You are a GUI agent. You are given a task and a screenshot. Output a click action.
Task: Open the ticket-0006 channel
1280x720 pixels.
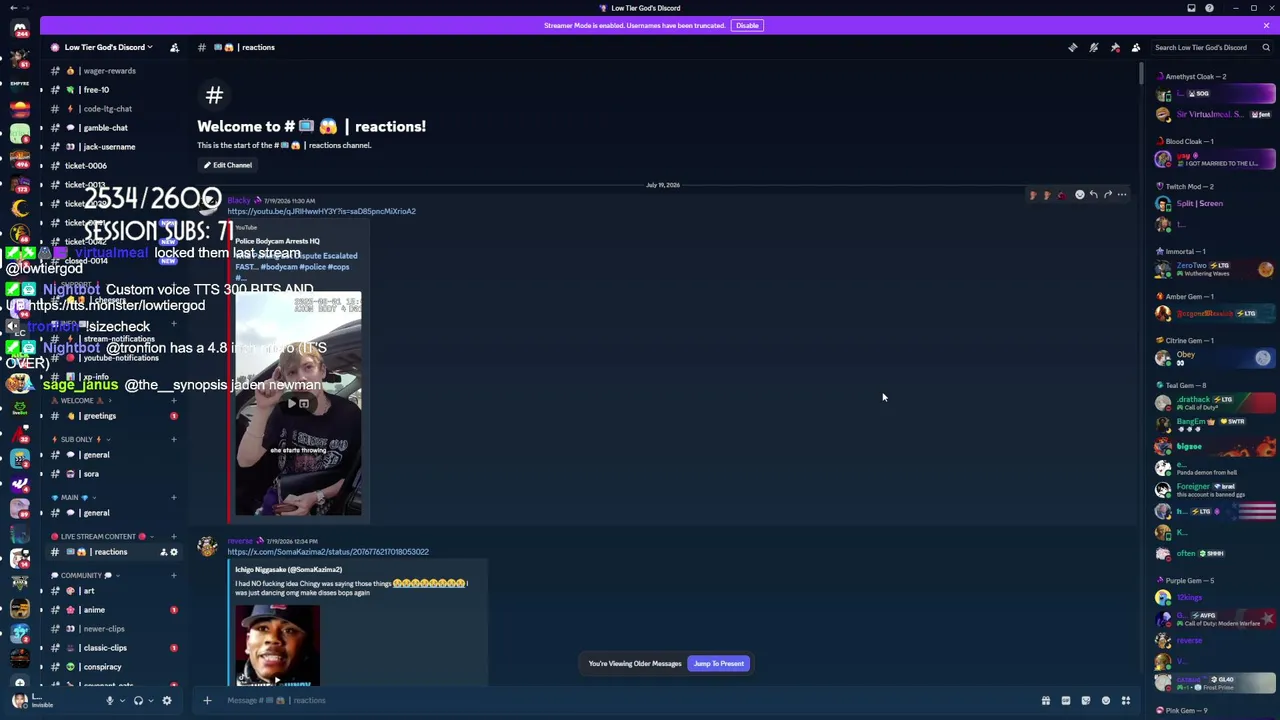[x=115, y=166]
